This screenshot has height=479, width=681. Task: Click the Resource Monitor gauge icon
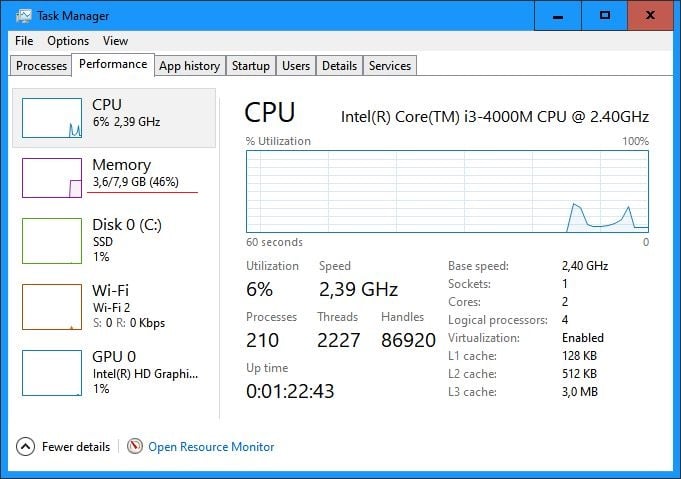click(x=135, y=446)
